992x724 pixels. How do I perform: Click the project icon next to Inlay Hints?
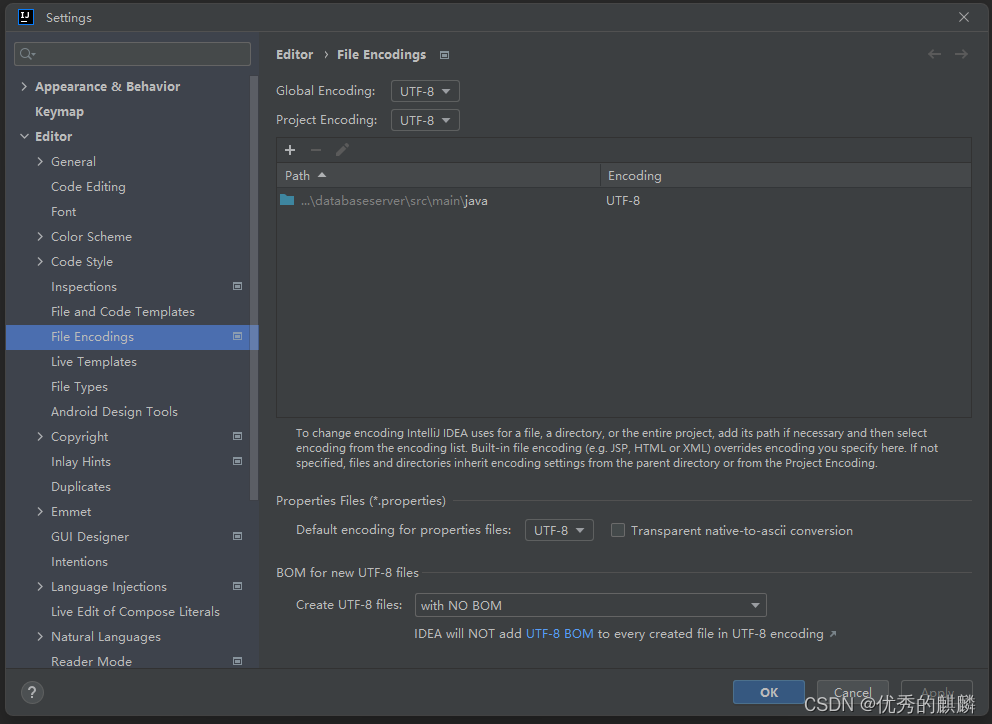238,461
